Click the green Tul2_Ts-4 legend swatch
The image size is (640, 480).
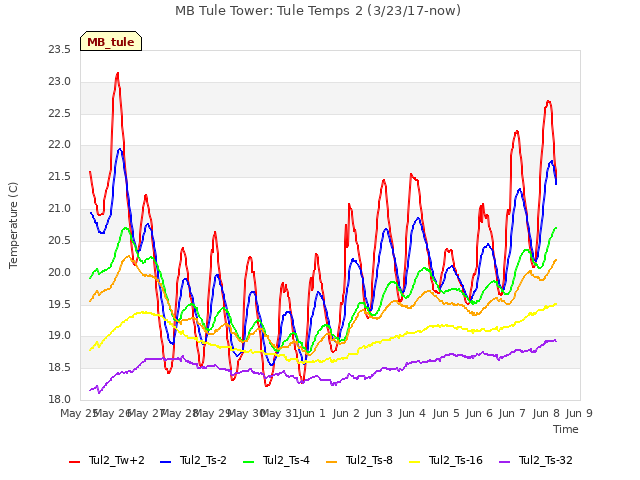point(249,462)
